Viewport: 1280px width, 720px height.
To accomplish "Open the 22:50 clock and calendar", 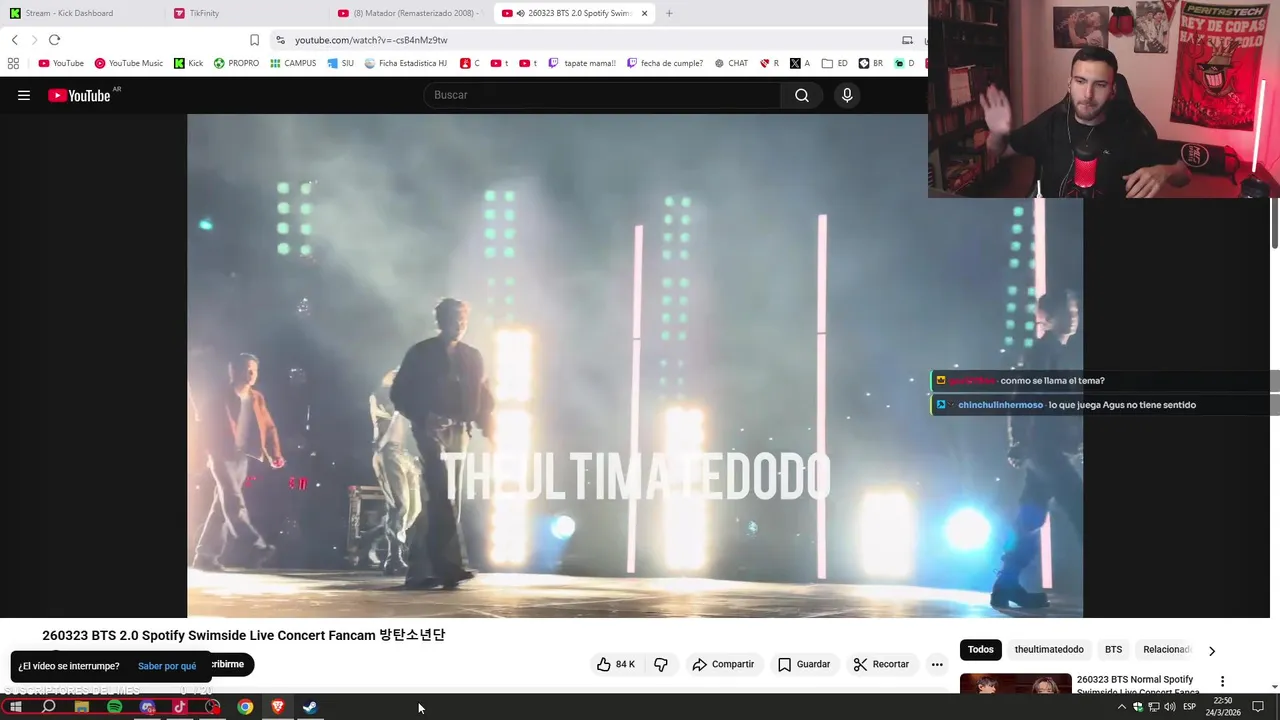I will (x=1222, y=707).
